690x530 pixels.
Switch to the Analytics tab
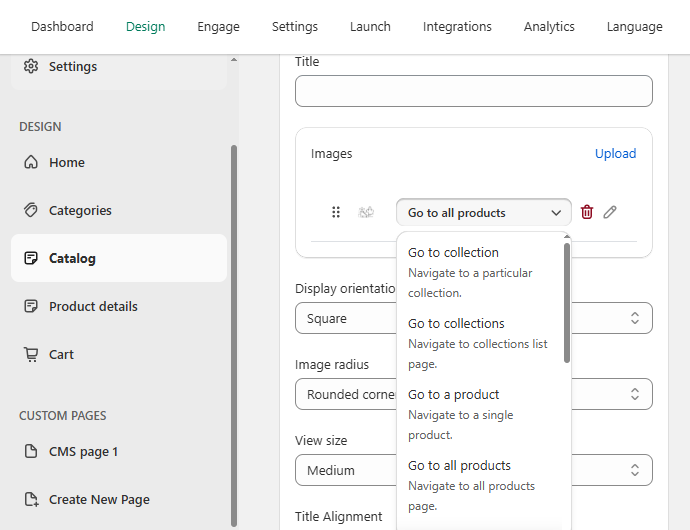(549, 27)
